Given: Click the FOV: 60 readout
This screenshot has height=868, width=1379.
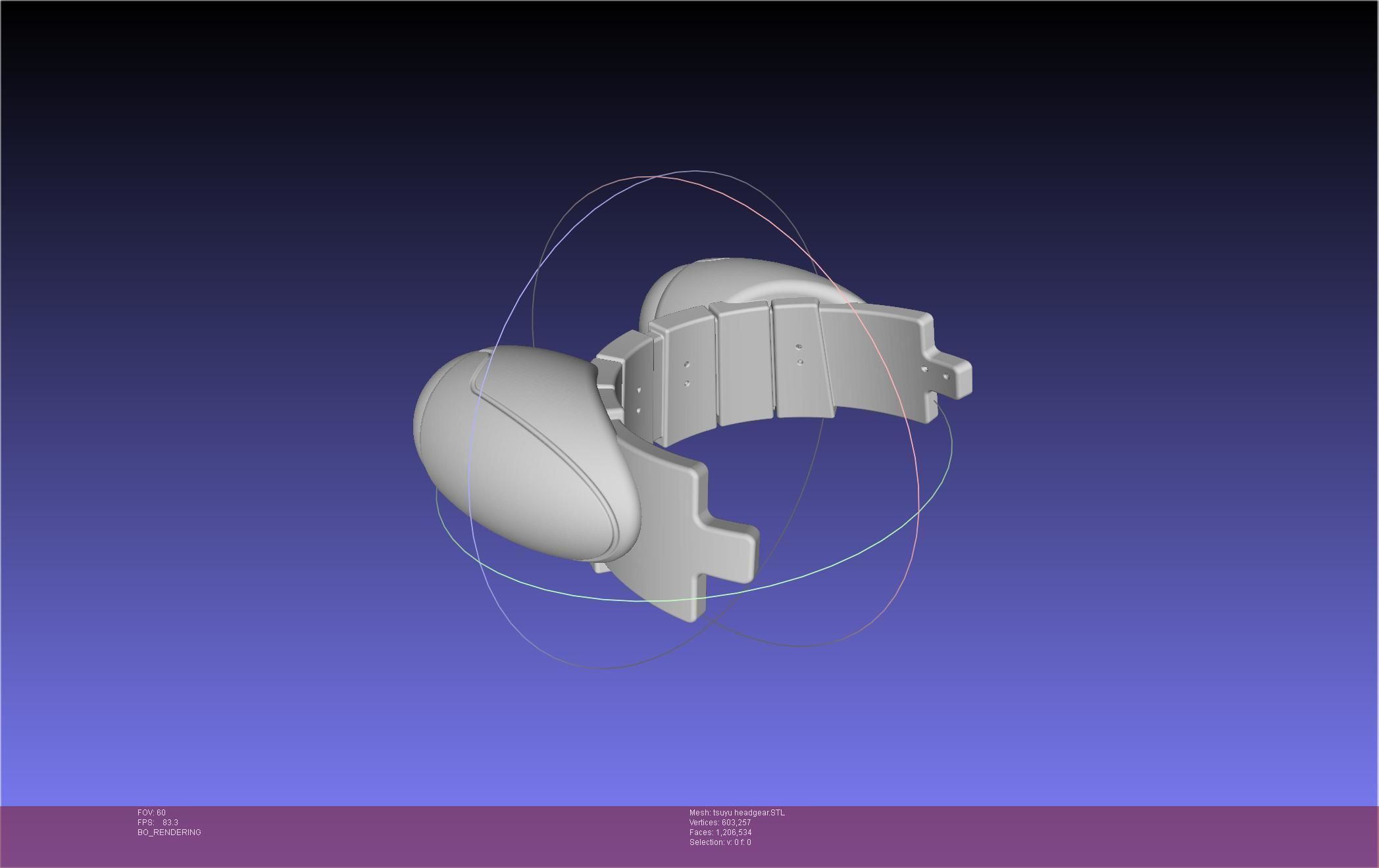Looking at the screenshot, I should click(151, 813).
